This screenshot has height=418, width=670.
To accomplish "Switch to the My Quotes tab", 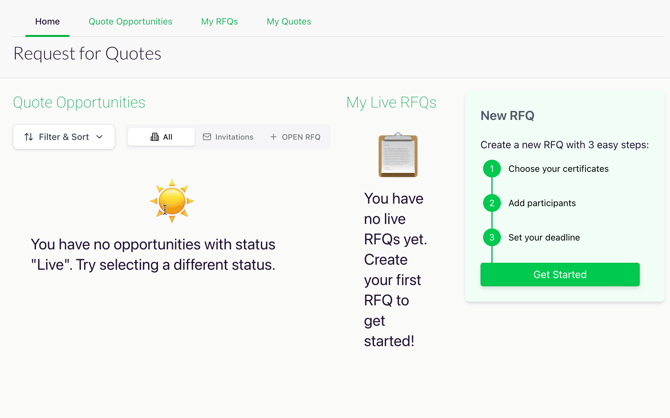I will tap(289, 21).
